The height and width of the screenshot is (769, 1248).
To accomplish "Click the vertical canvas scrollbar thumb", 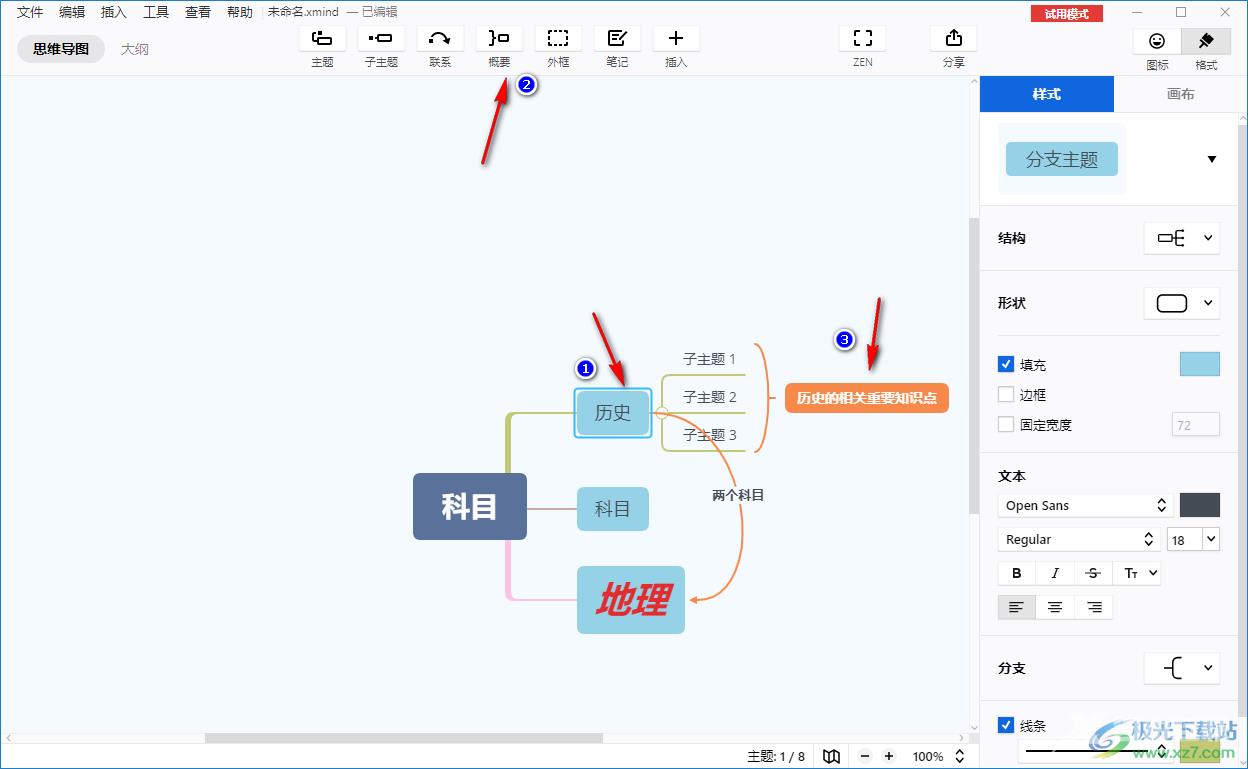I will point(974,365).
